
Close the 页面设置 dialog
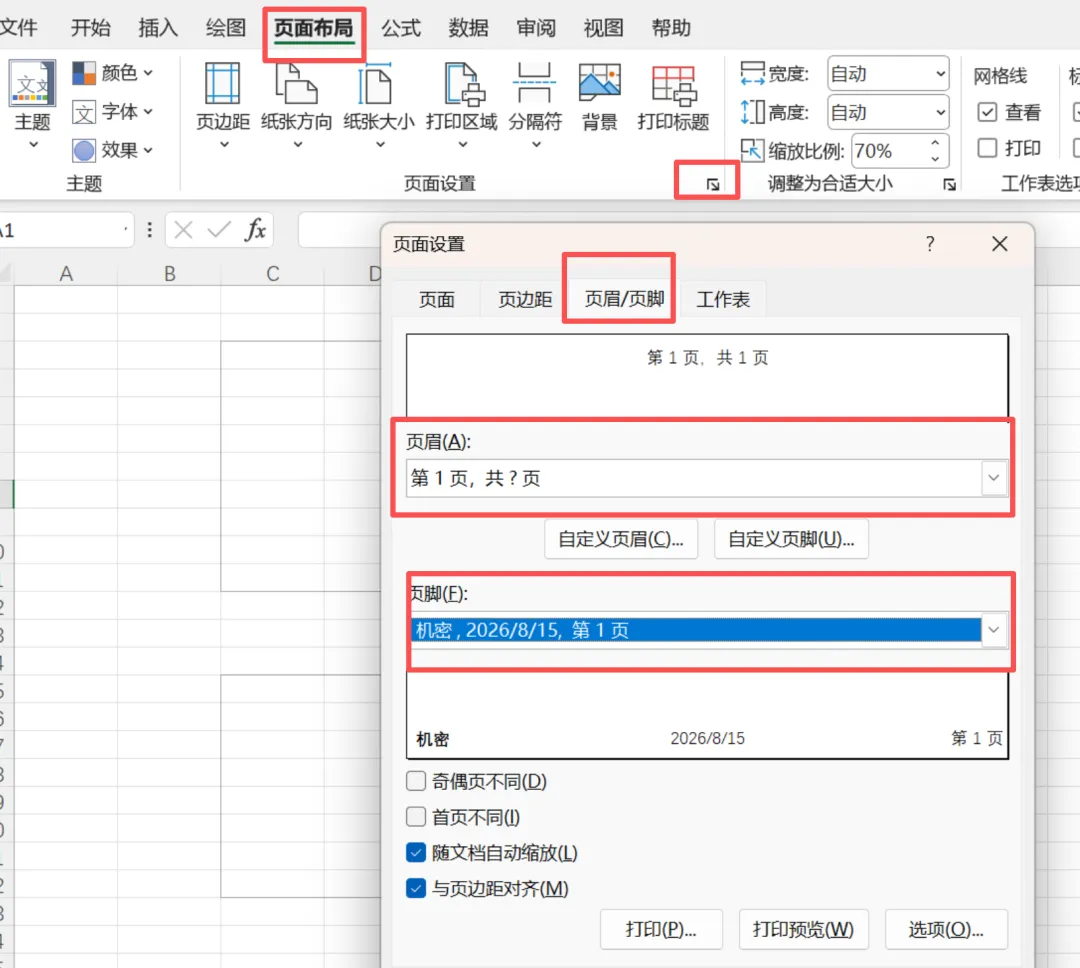[999, 243]
